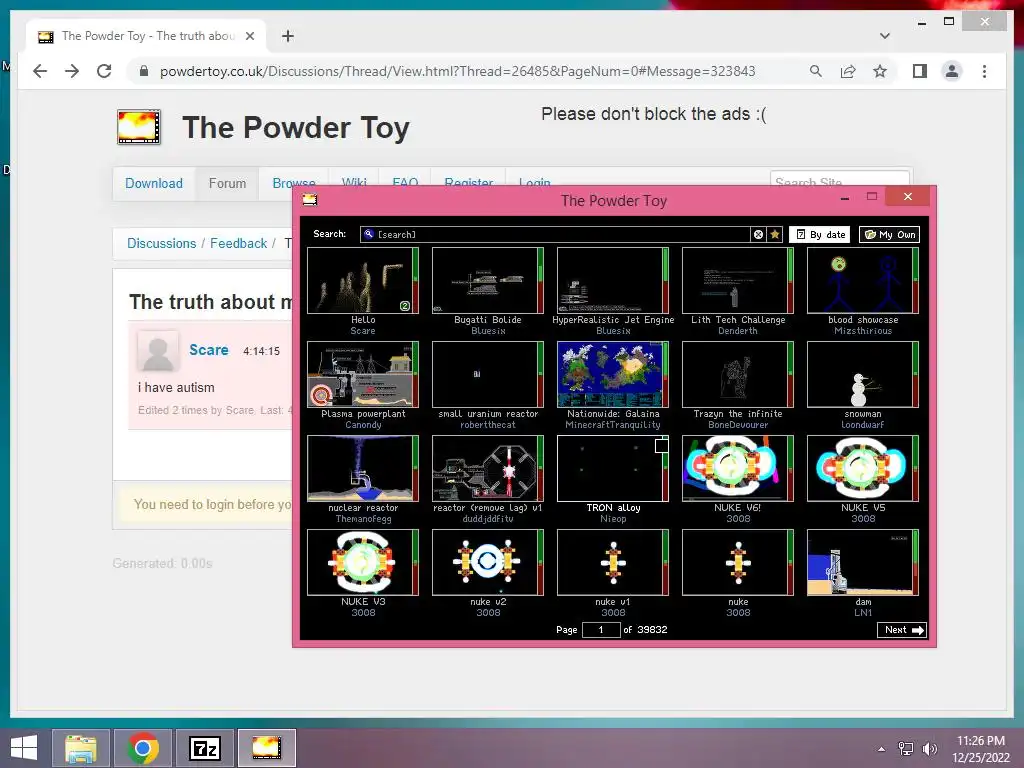1024x768 pixels.
Task: Open the Browse tab on website
Action: coord(294,184)
